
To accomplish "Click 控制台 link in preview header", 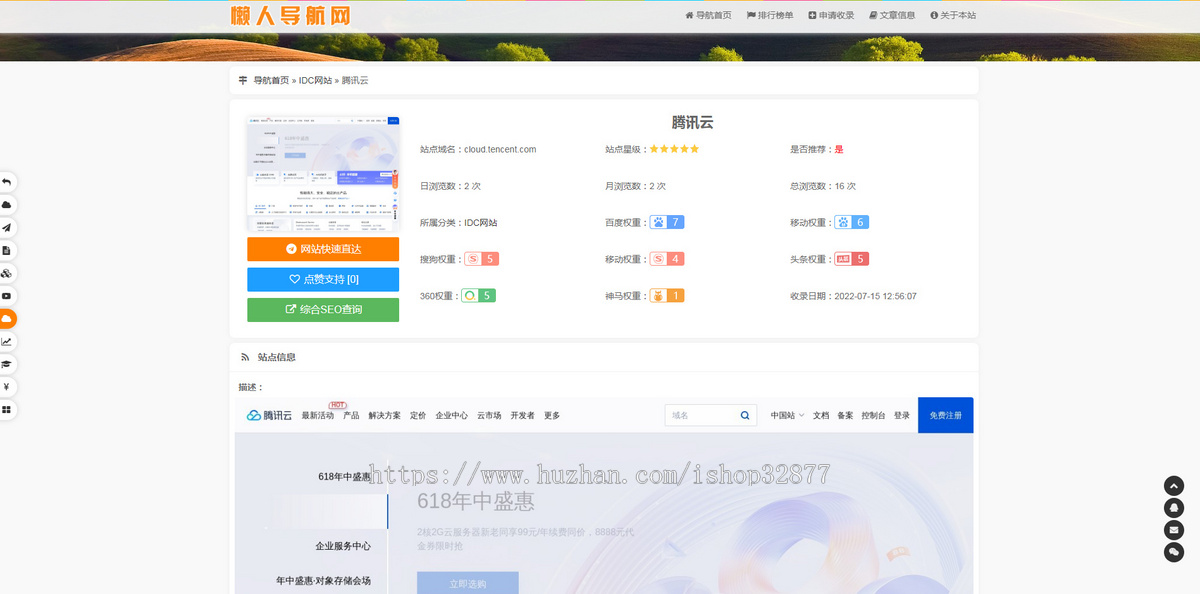I will tap(873, 415).
